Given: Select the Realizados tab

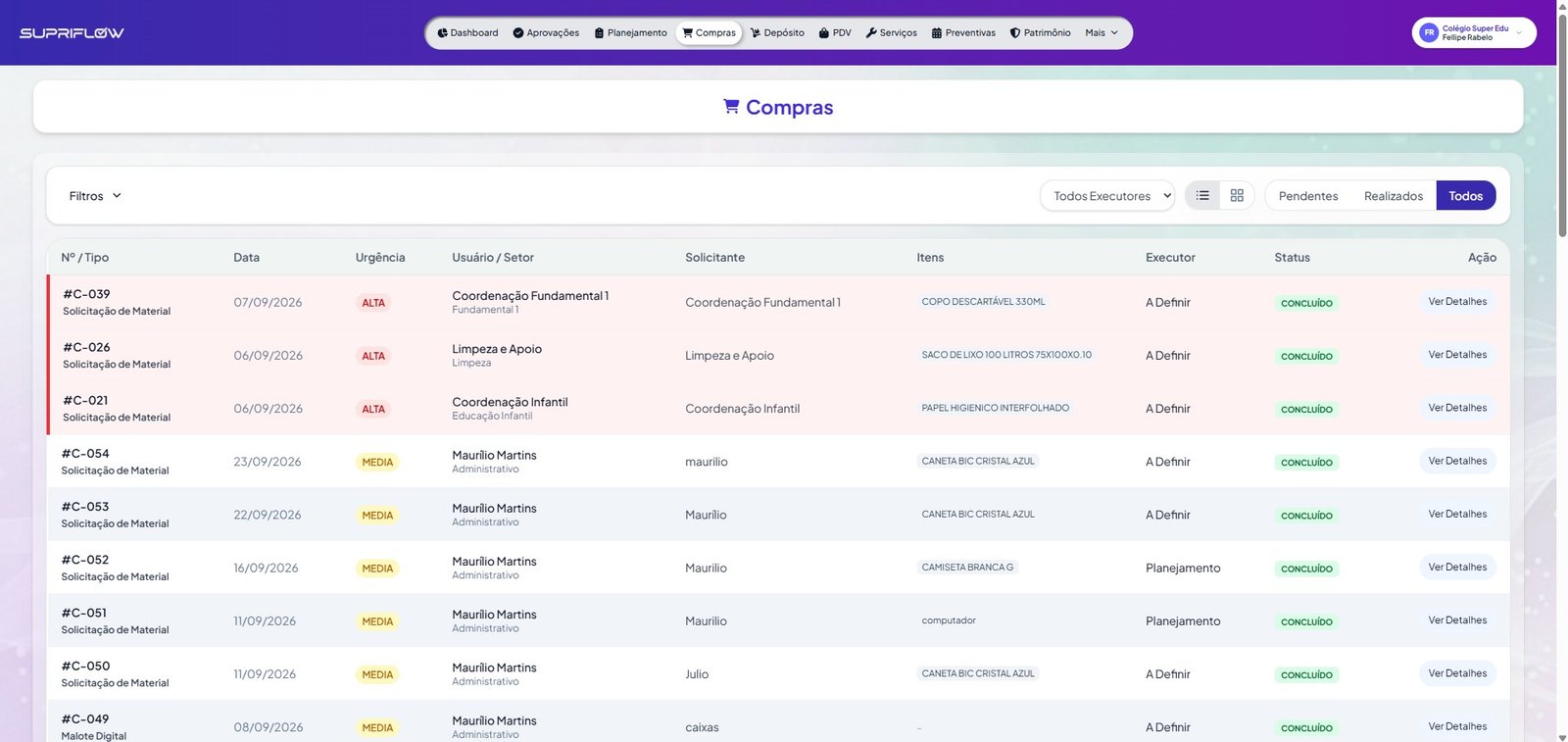Looking at the screenshot, I should pos(1394,196).
